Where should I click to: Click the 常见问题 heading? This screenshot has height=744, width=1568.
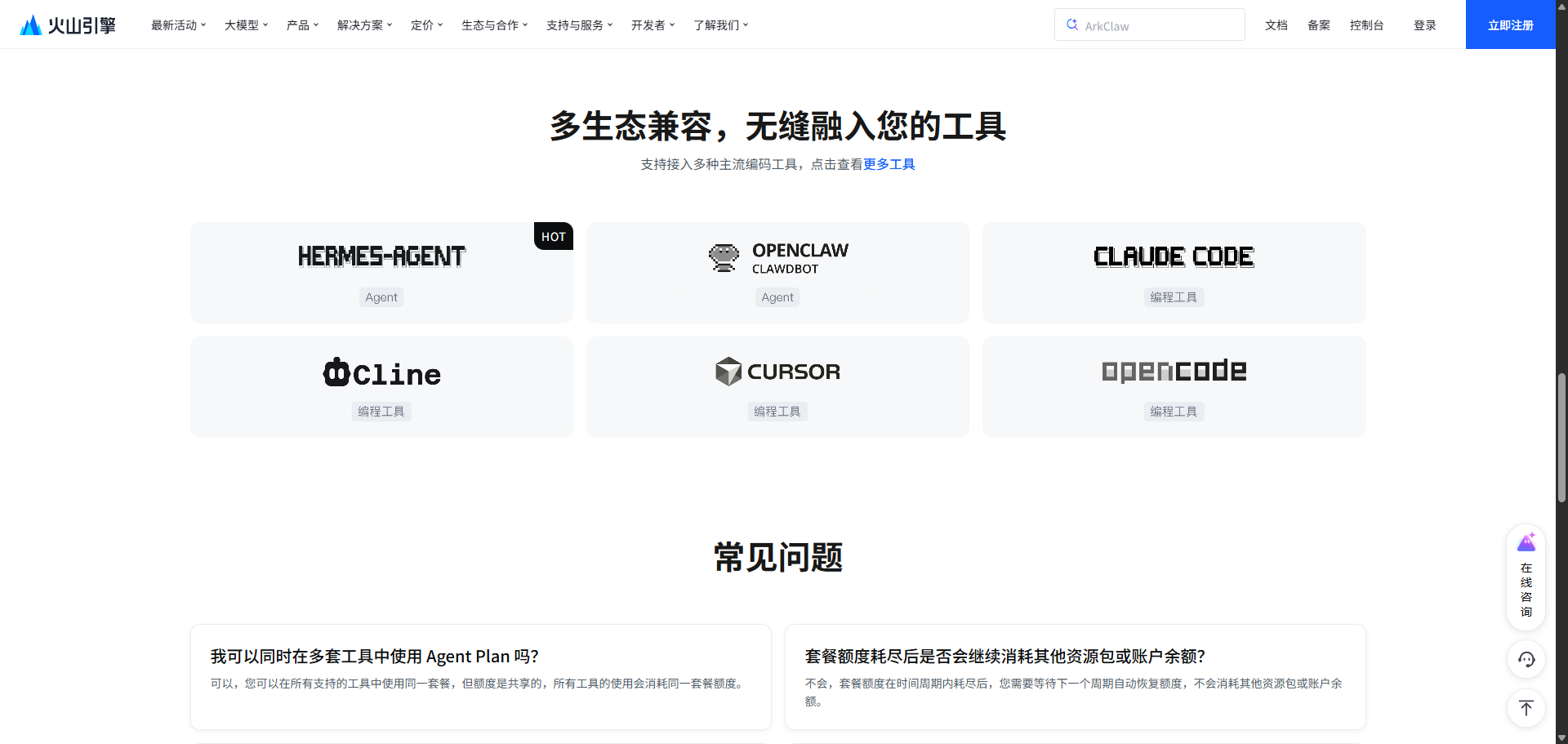click(x=777, y=557)
